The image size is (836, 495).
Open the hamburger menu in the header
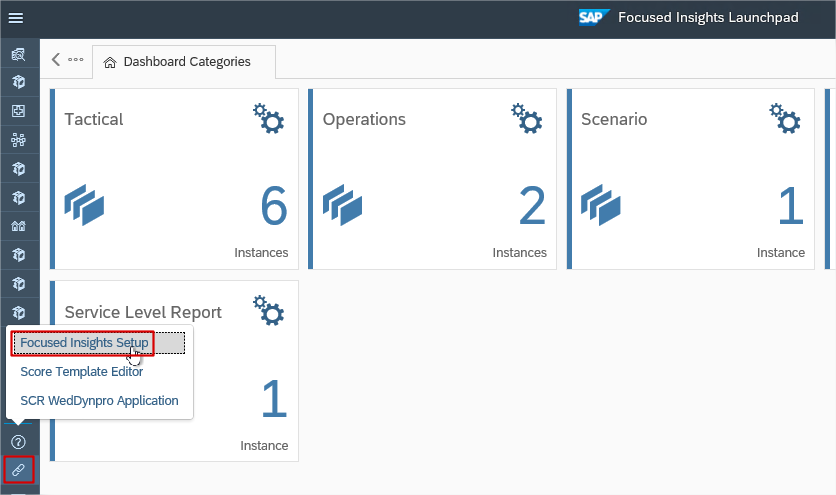(16, 18)
